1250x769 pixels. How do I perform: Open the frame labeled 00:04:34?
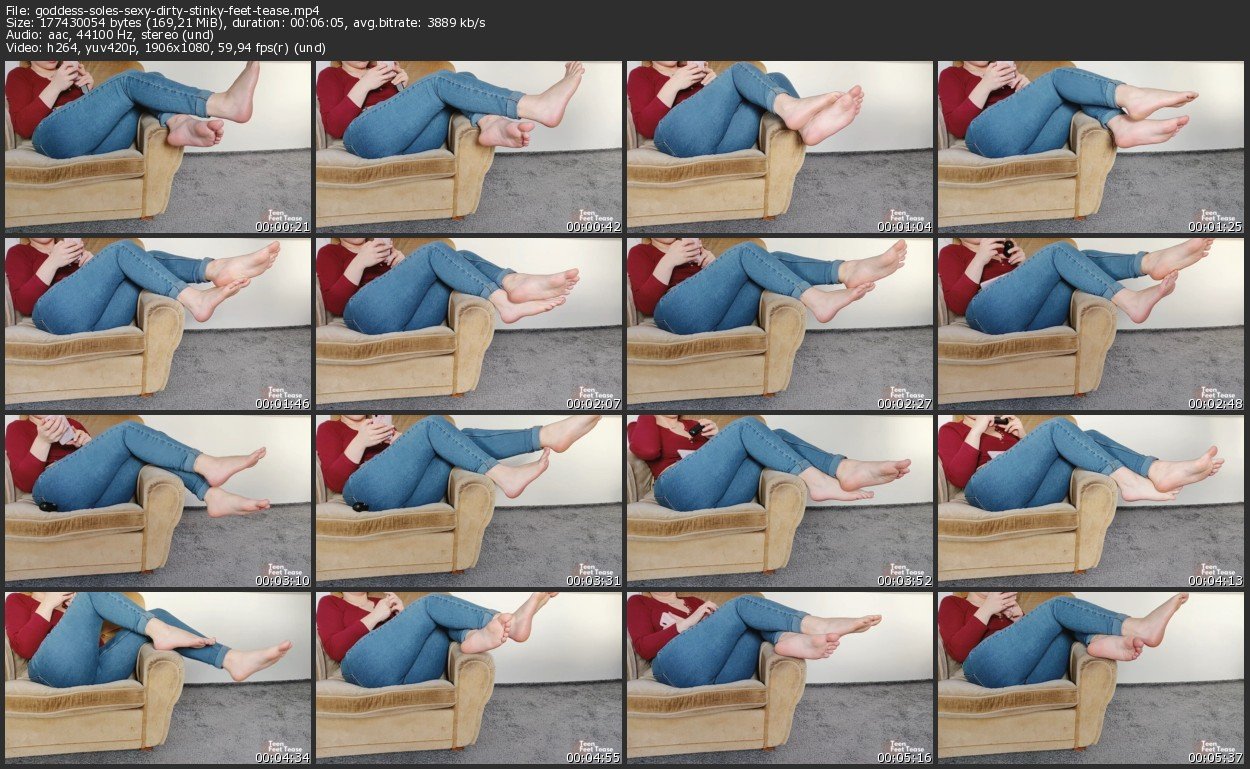(x=157, y=678)
